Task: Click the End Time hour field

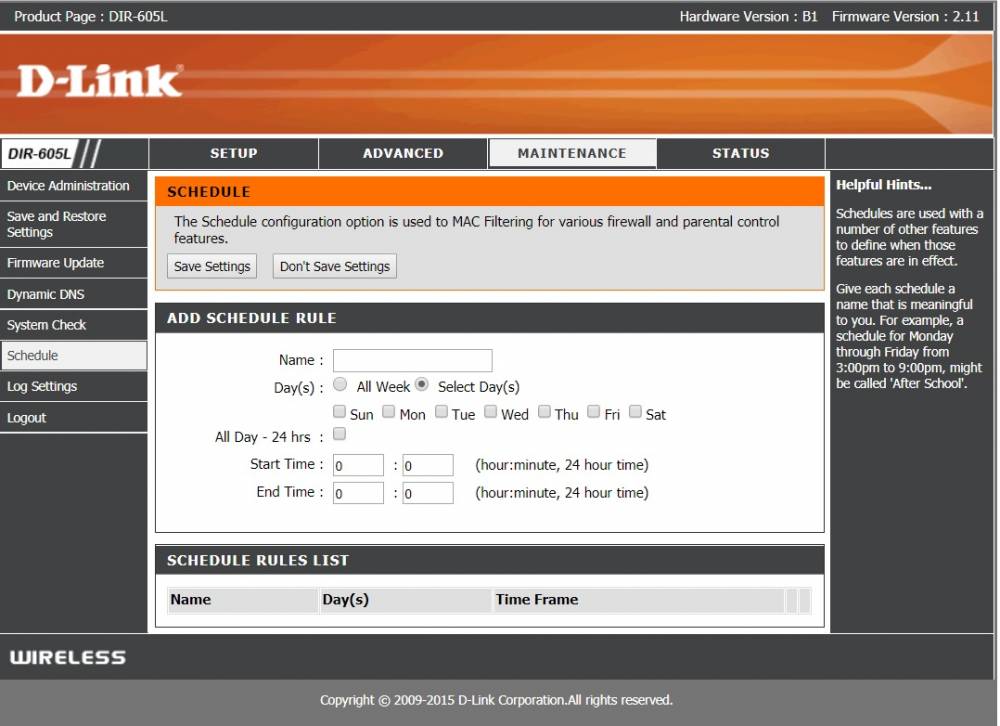Action: coord(358,493)
